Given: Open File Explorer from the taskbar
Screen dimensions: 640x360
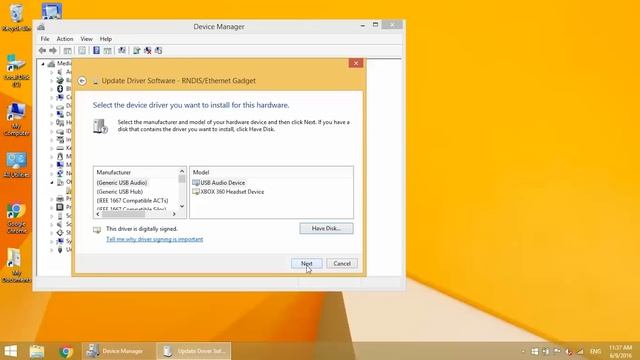Looking at the screenshot, I should (x=37, y=351).
